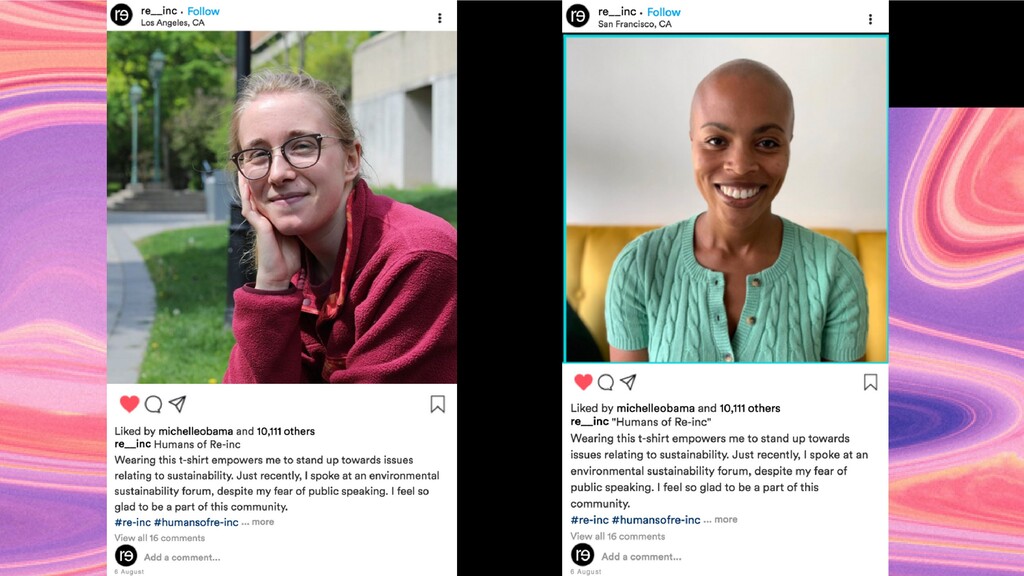The height and width of the screenshot is (576, 1024).
Task: Follow re__inc on the San Francisco post
Action: point(664,12)
